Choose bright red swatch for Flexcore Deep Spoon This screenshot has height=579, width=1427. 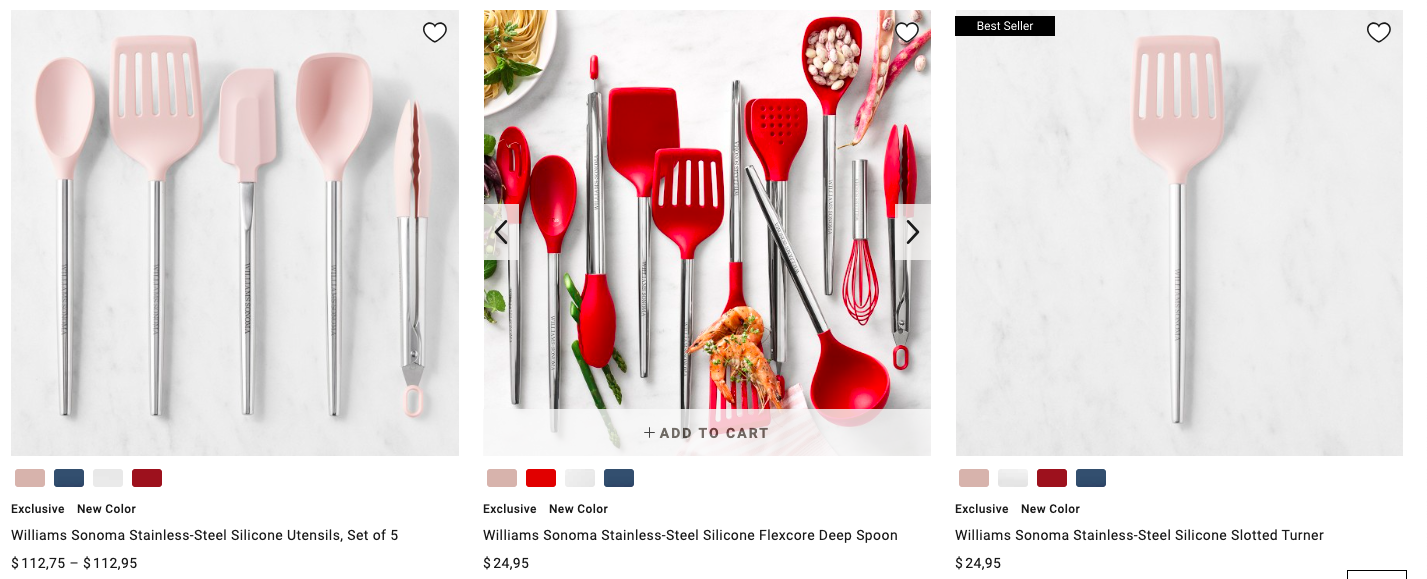coord(541,478)
